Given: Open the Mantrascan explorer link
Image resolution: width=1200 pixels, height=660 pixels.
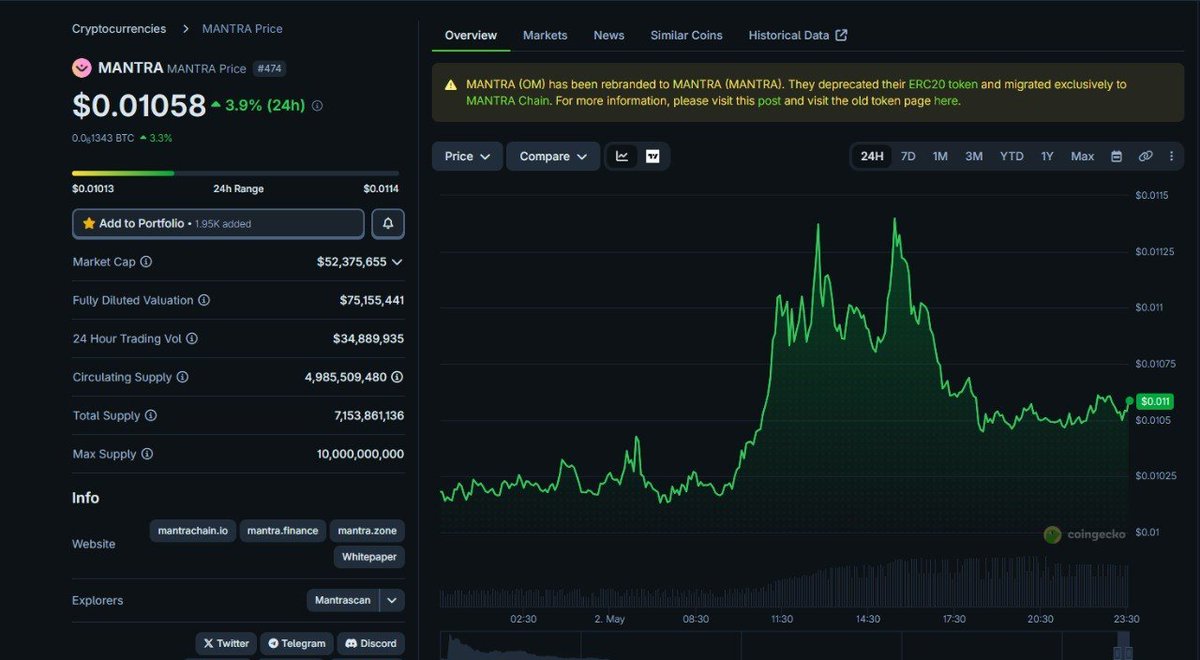Looking at the screenshot, I should pyautogui.click(x=343, y=600).
